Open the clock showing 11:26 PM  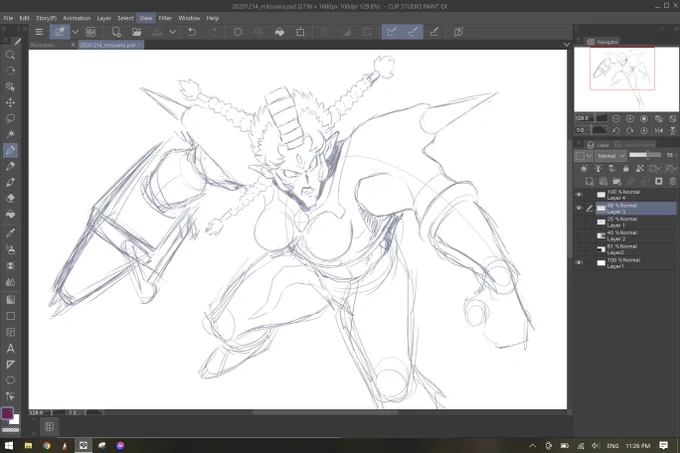(638, 446)
